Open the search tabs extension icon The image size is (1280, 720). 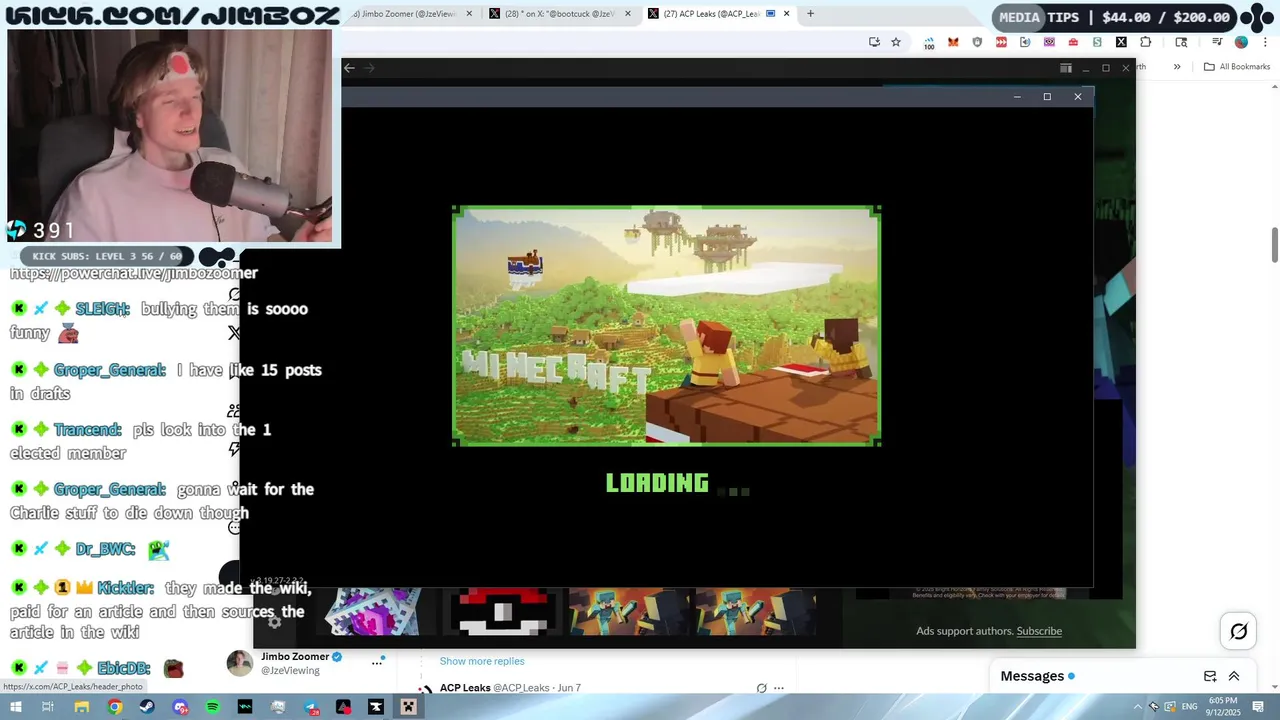1181,42
